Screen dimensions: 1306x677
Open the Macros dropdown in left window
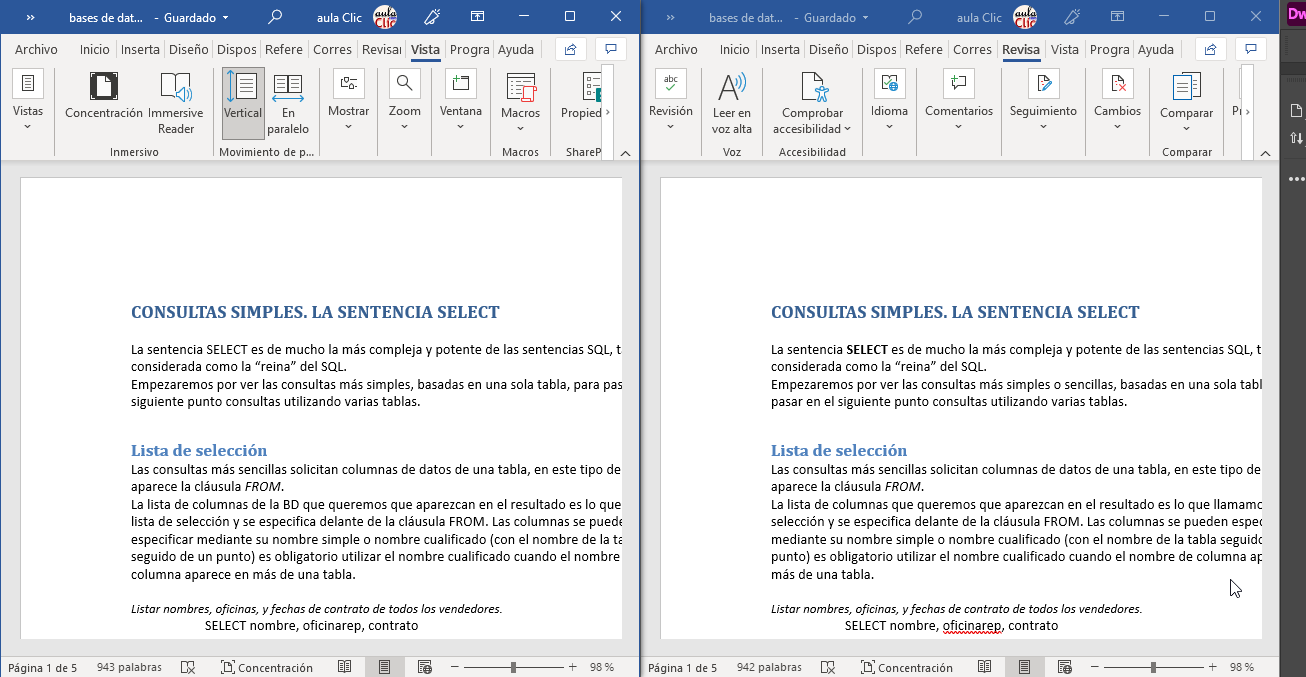[x=521, y=103]
